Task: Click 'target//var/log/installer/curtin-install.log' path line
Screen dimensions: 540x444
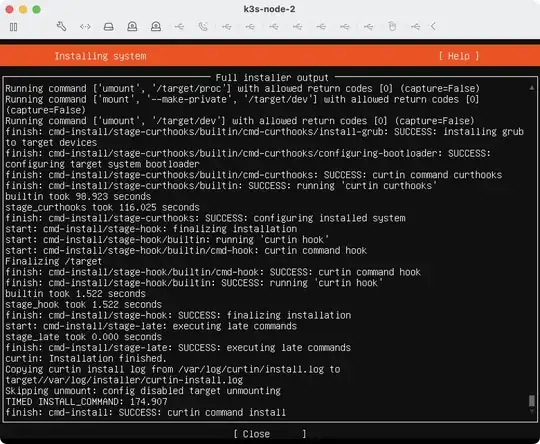Action: (124, 380)
